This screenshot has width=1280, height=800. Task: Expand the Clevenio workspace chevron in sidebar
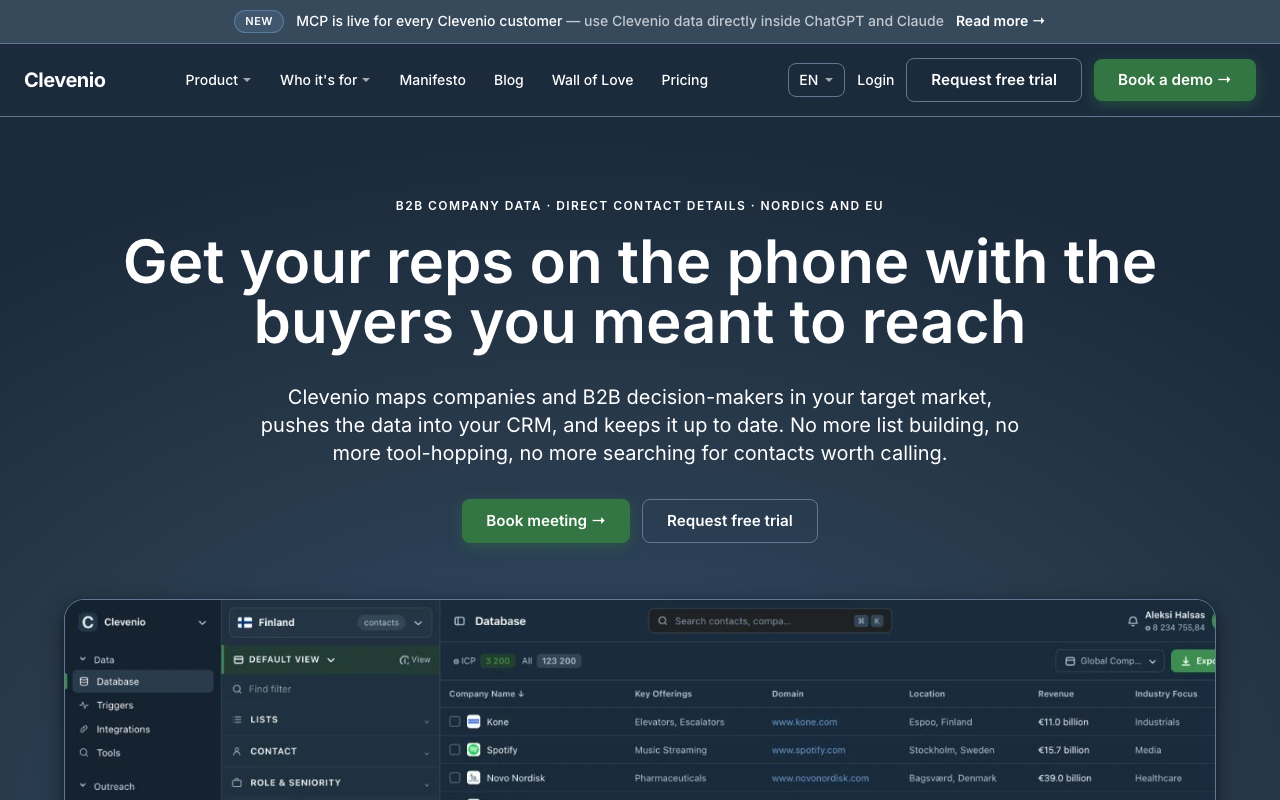(202, 622)
